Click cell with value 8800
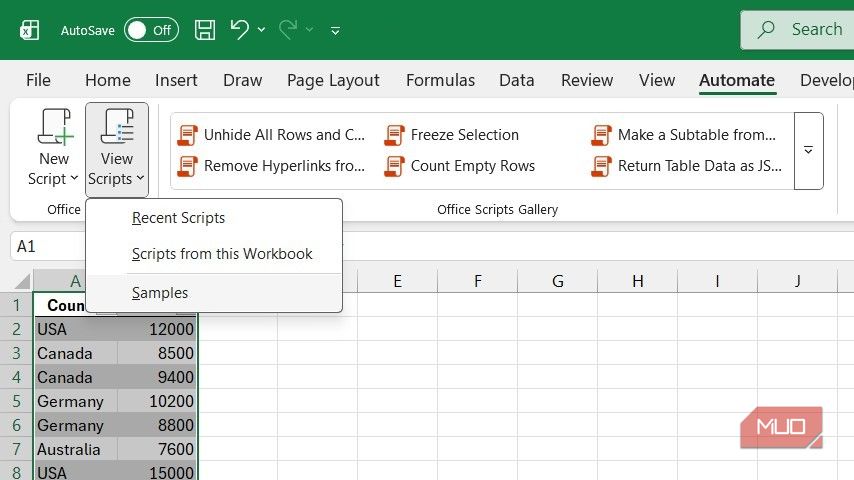Screen dimensions: 854x480 157,425
